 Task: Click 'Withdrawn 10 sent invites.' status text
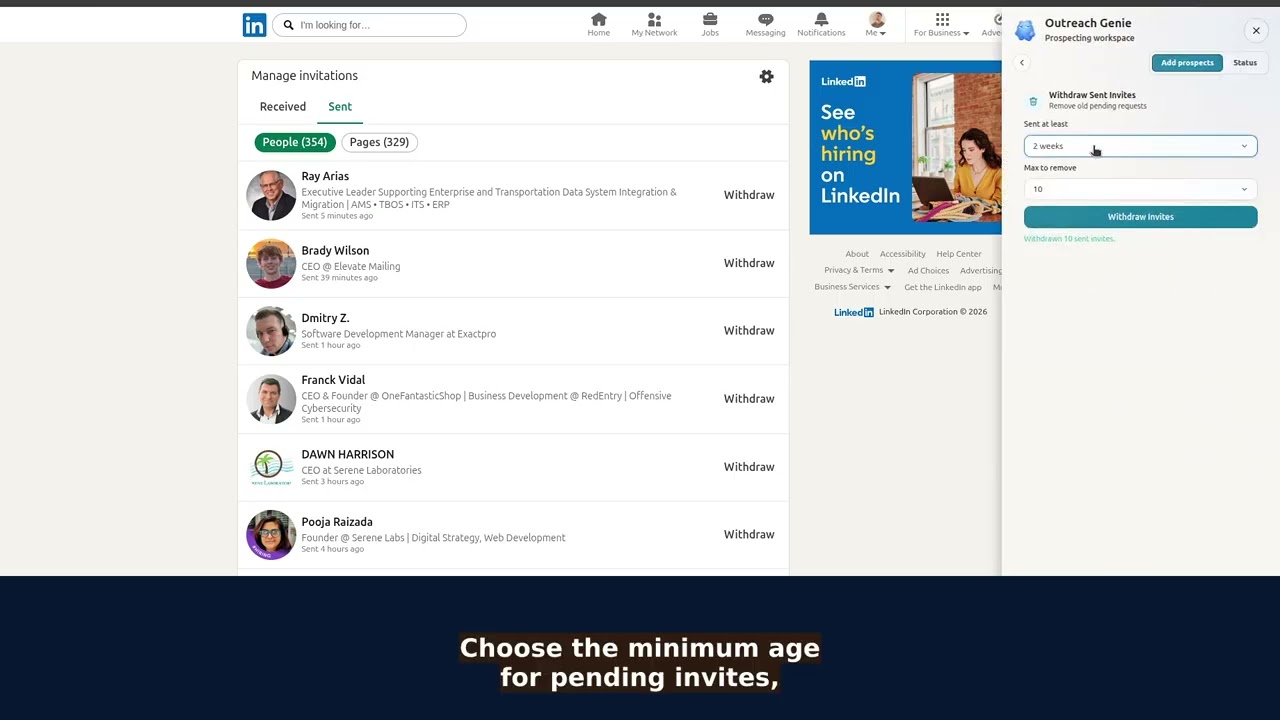click(1069, 239)
